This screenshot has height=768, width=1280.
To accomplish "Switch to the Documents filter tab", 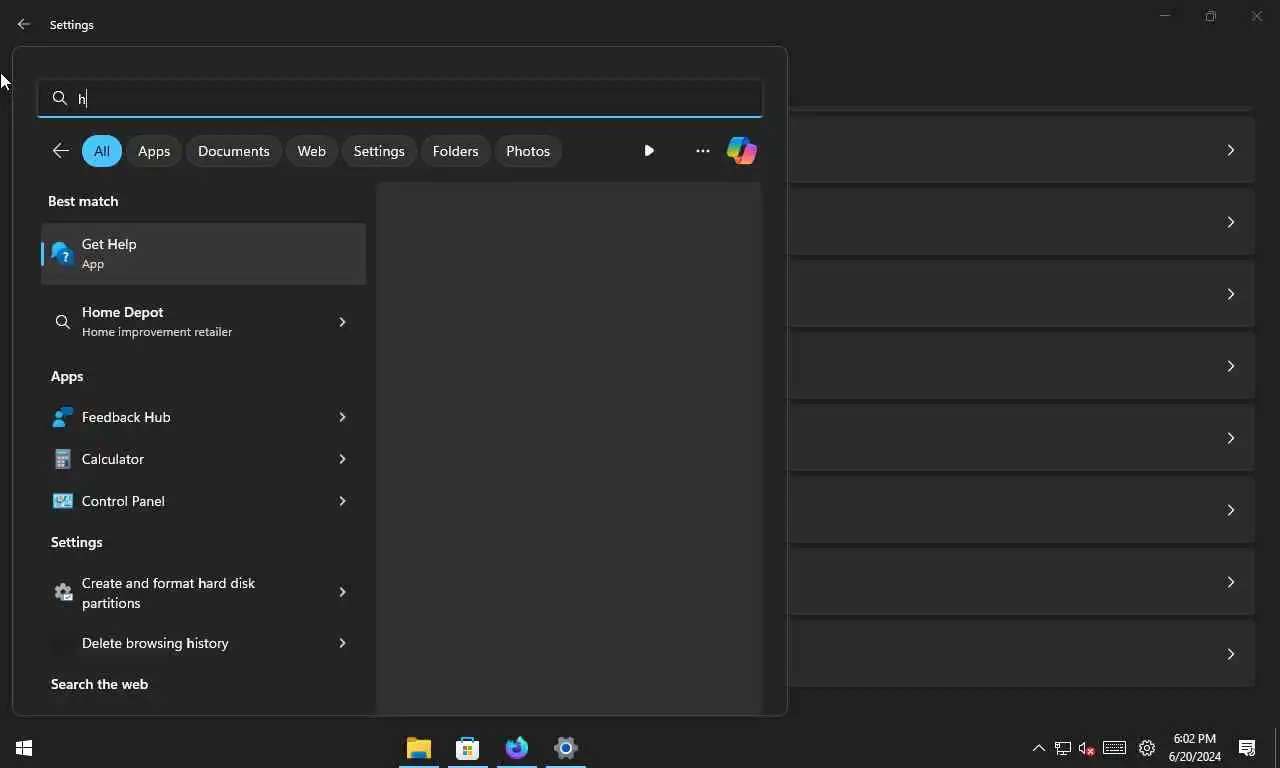I will click(234, 151).
